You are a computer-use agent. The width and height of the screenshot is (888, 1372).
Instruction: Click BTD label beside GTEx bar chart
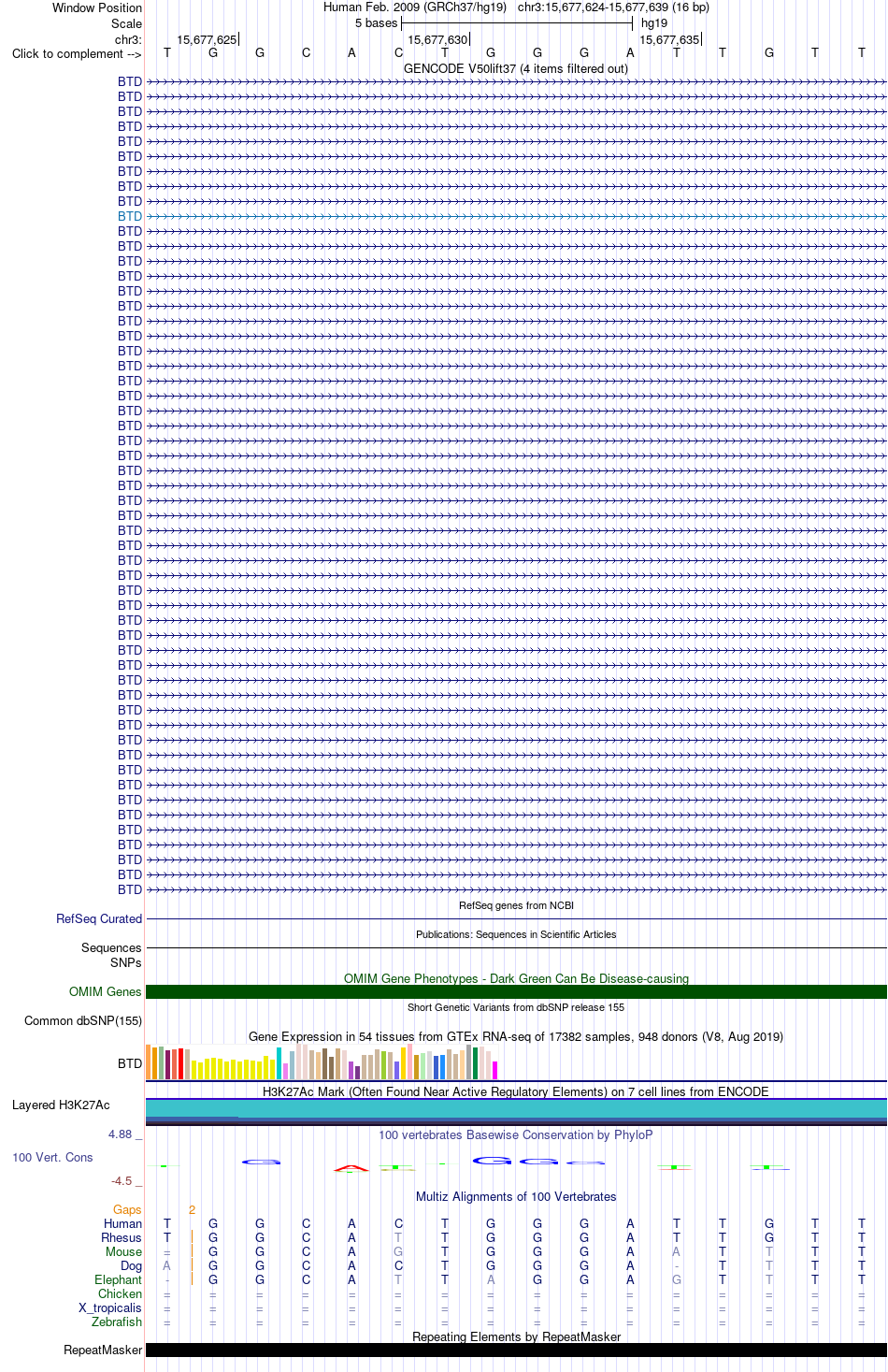coord(130,1063)
